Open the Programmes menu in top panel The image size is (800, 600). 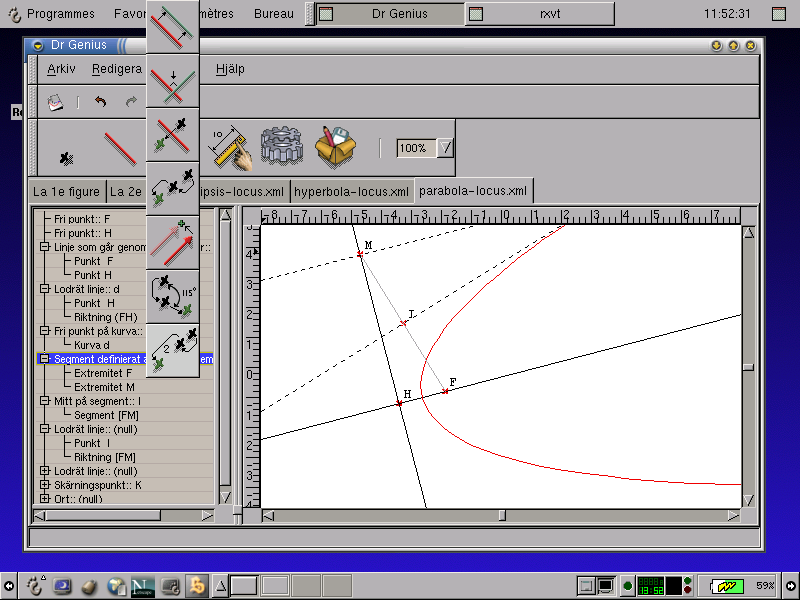[61, 14]
